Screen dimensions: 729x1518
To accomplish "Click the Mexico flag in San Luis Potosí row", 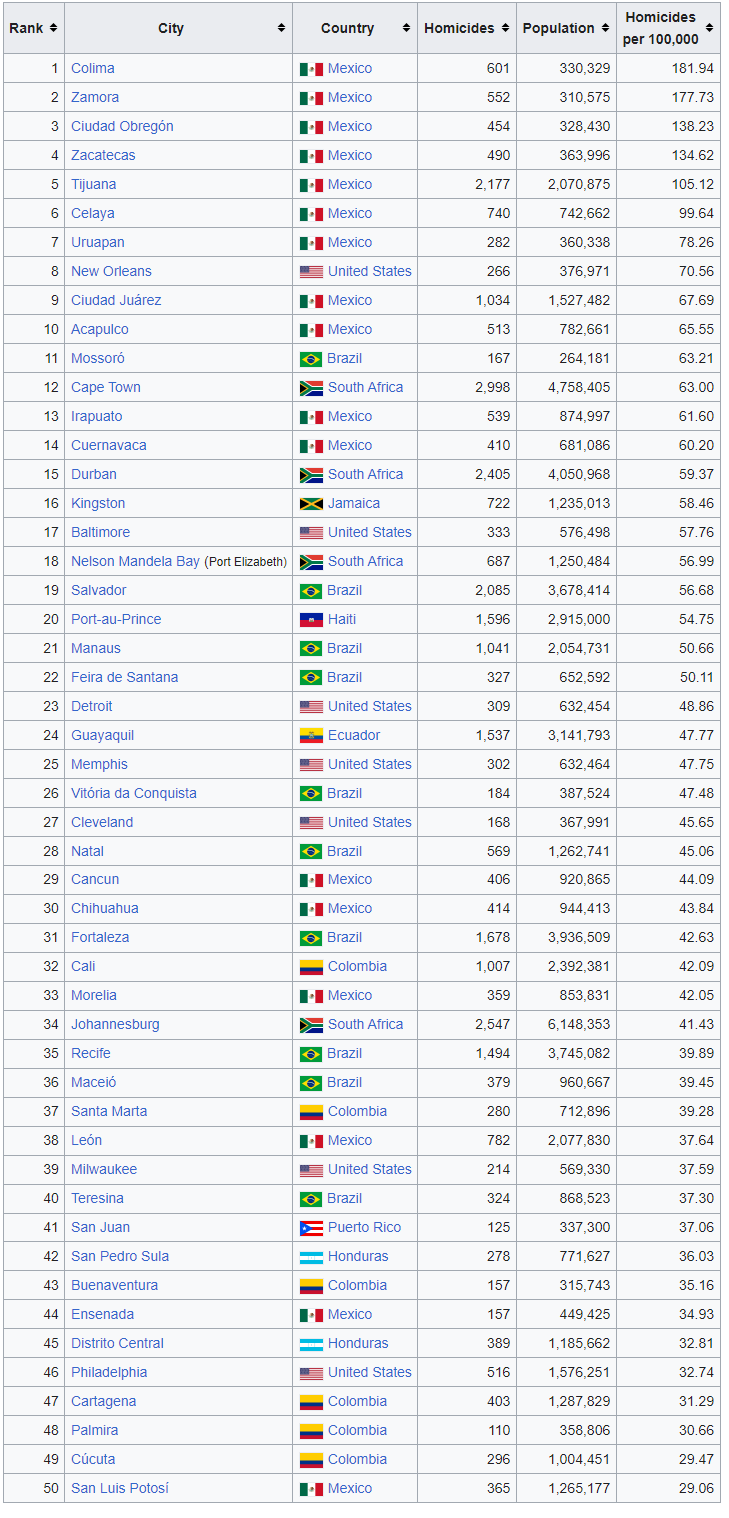I will coord(311,1489).
